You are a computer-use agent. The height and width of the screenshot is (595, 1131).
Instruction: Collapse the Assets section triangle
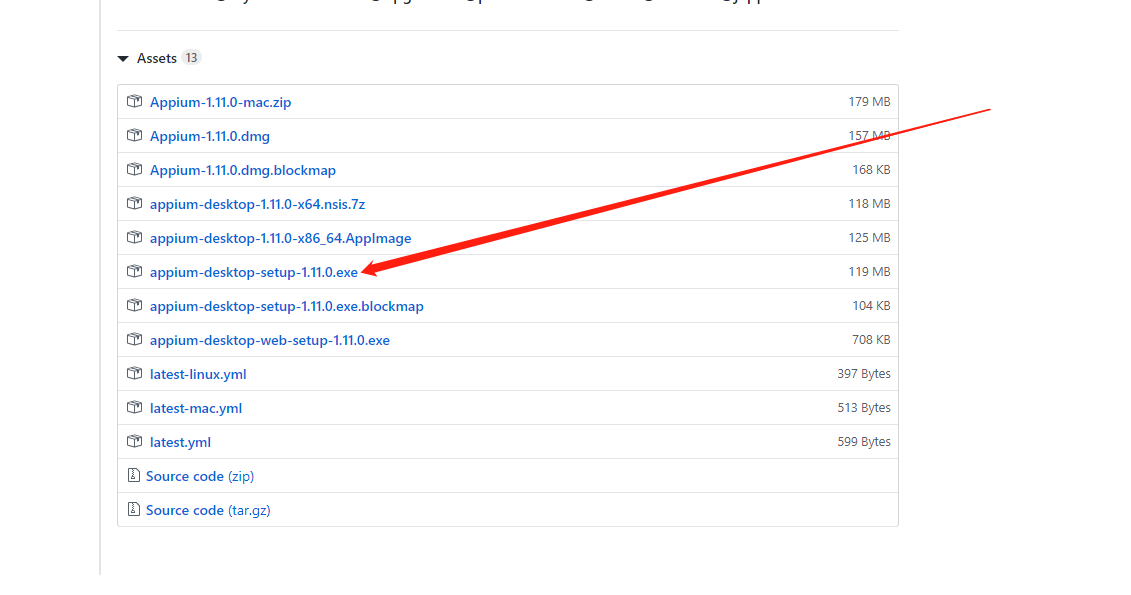[123, 58]
